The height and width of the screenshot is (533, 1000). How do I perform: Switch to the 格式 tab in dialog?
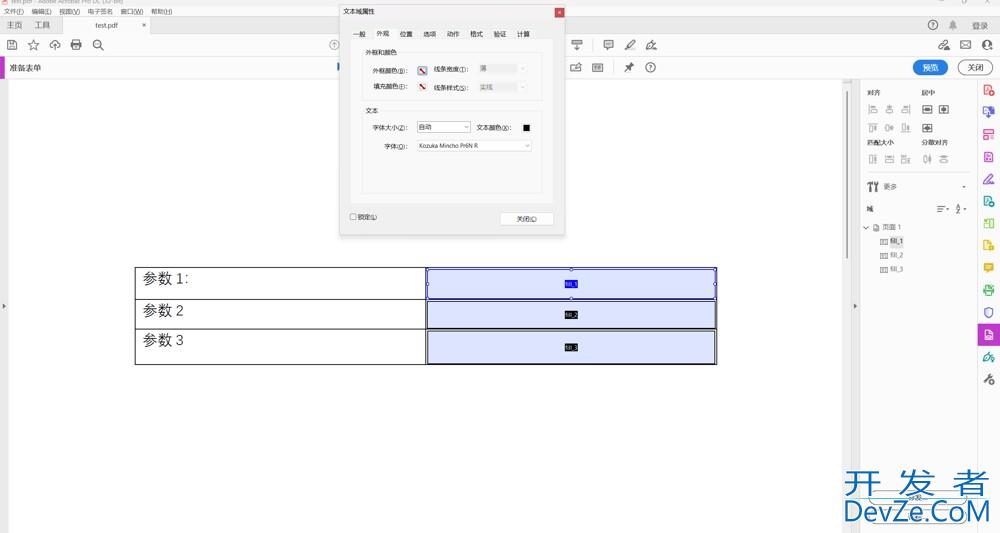pyautogui.click(x=476, y=34)
